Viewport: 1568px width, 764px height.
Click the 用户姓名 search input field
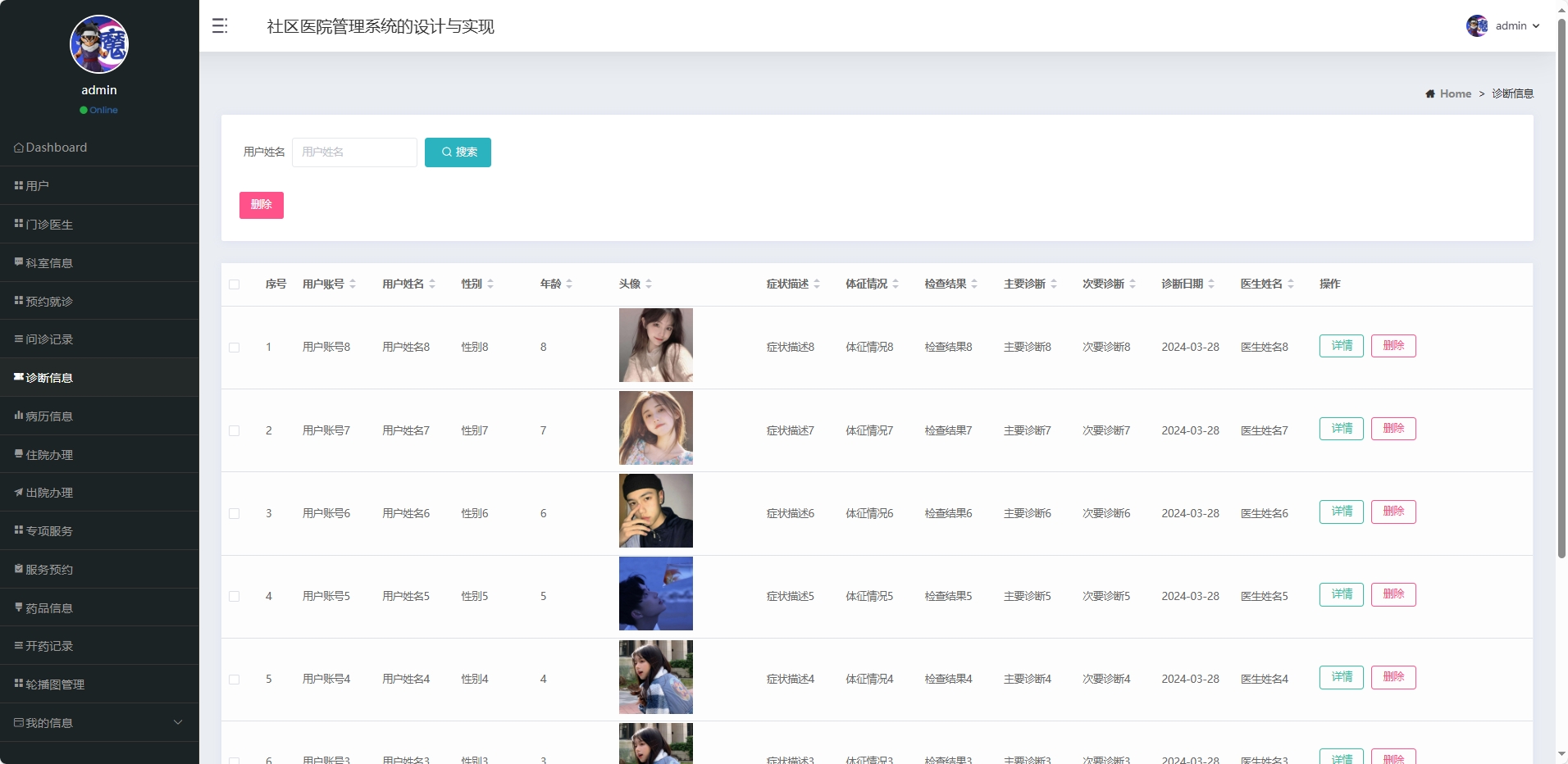354,152
